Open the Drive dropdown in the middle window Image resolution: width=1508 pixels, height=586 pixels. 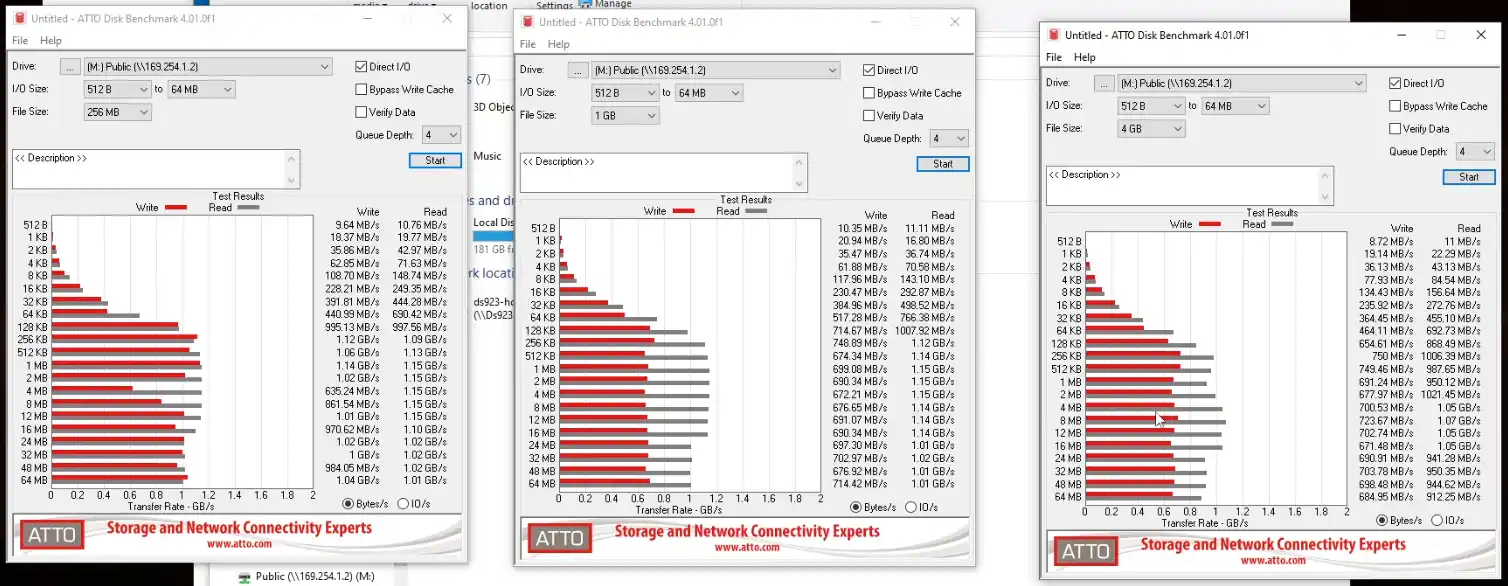click(716, 70)
